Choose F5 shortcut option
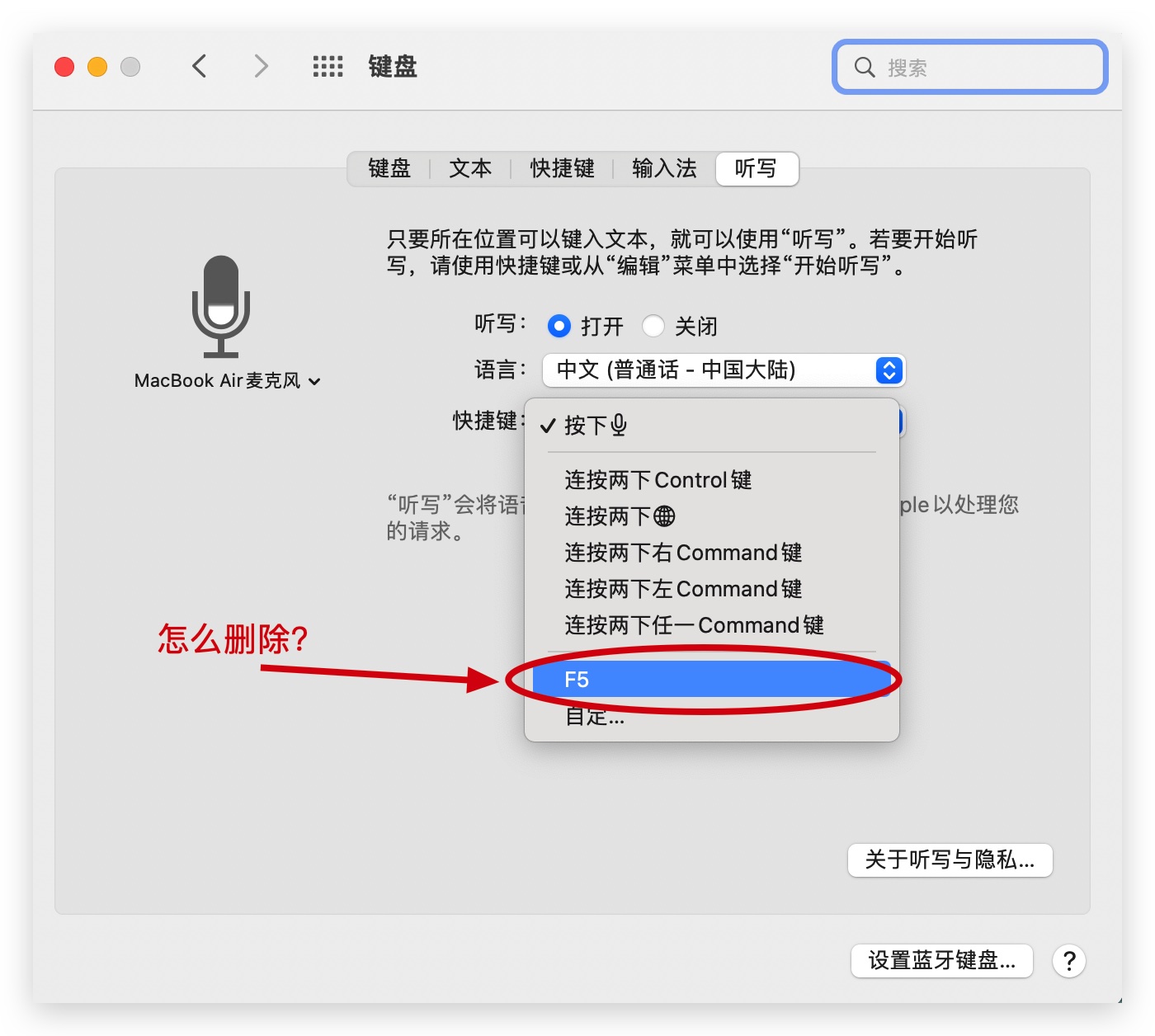1155x1036 pixels. coord(709,680)
